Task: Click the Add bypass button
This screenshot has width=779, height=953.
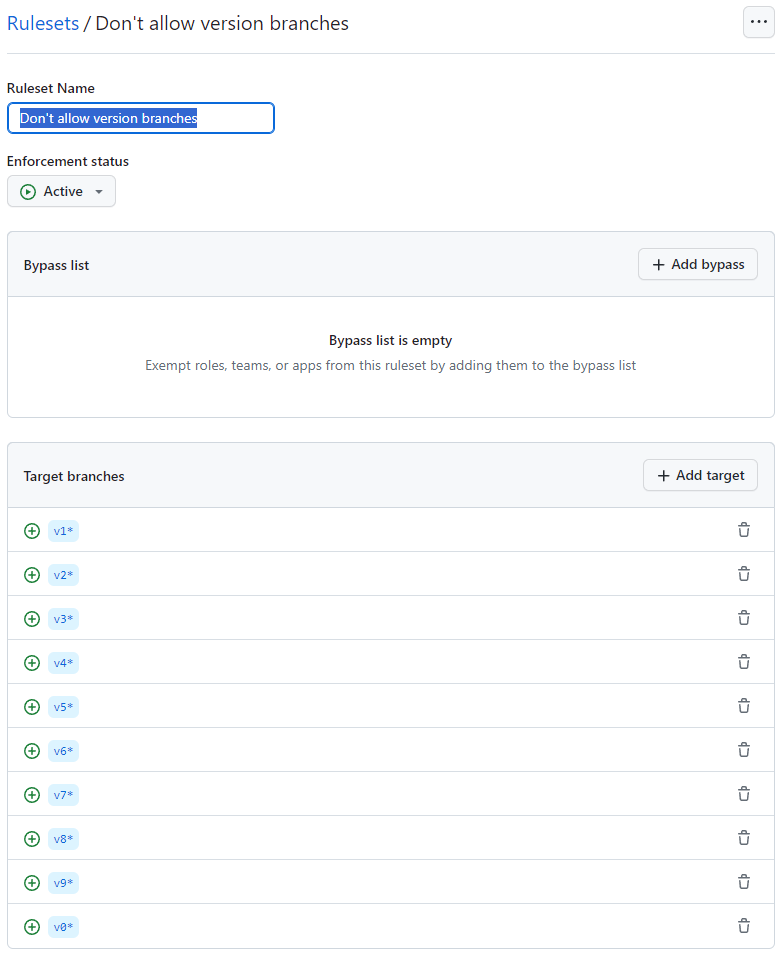Action: [698, 264]
